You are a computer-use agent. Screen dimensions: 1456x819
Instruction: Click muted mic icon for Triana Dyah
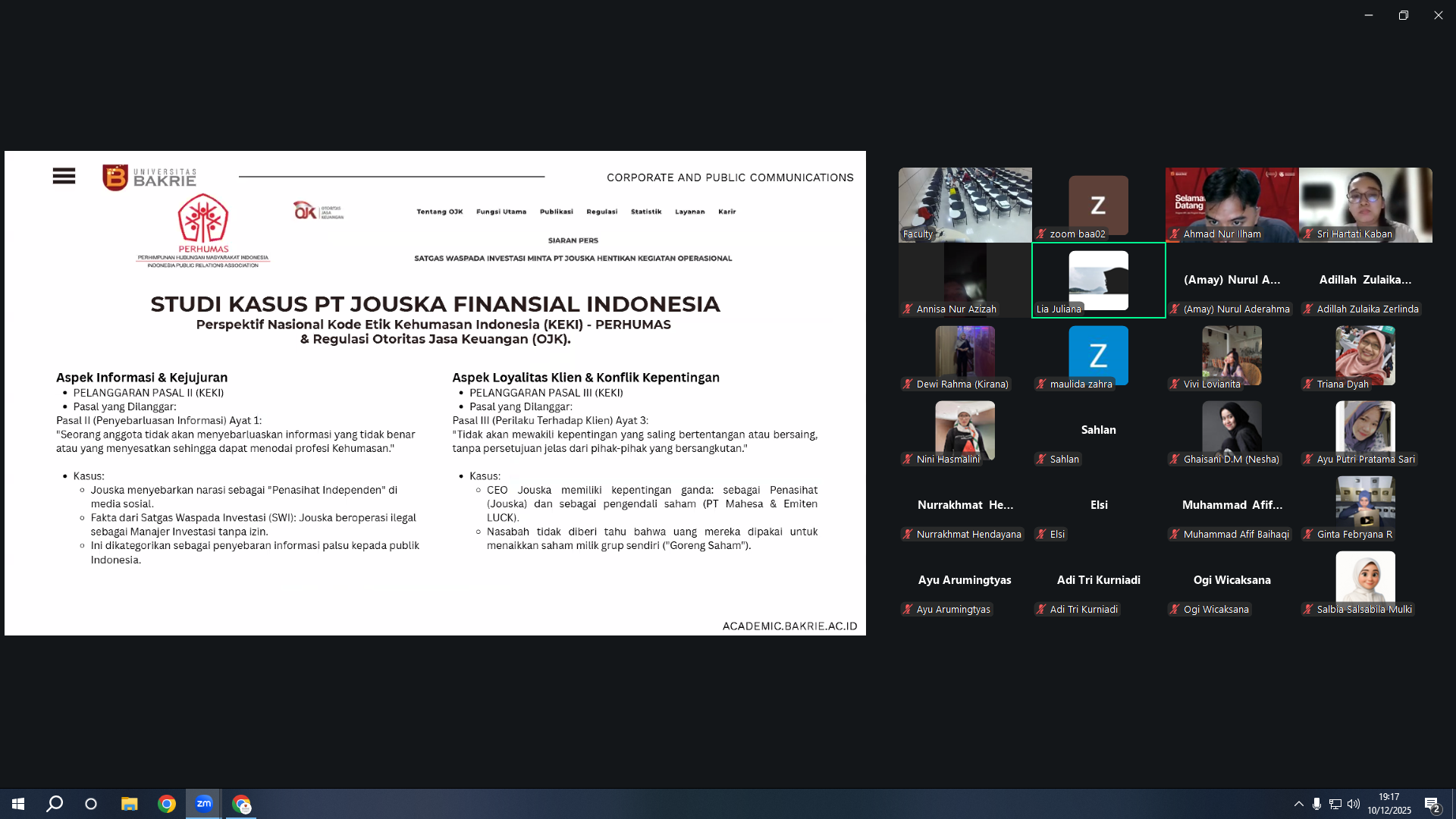1308,384
